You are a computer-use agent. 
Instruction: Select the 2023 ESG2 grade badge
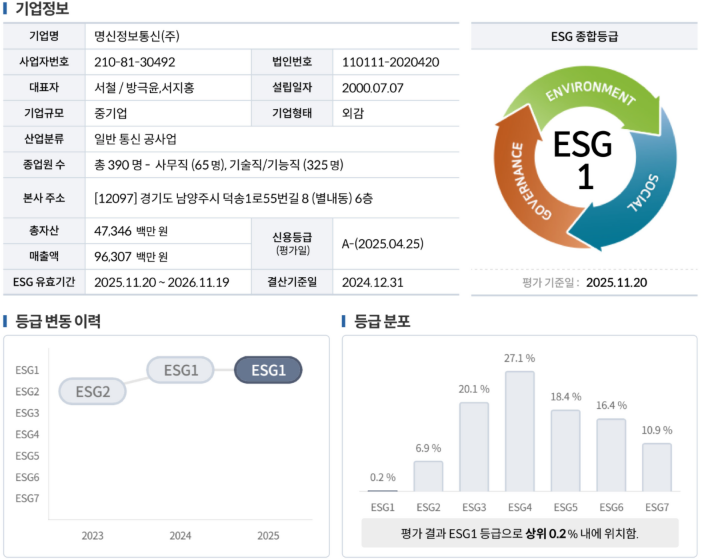click(x=93, y=391)
